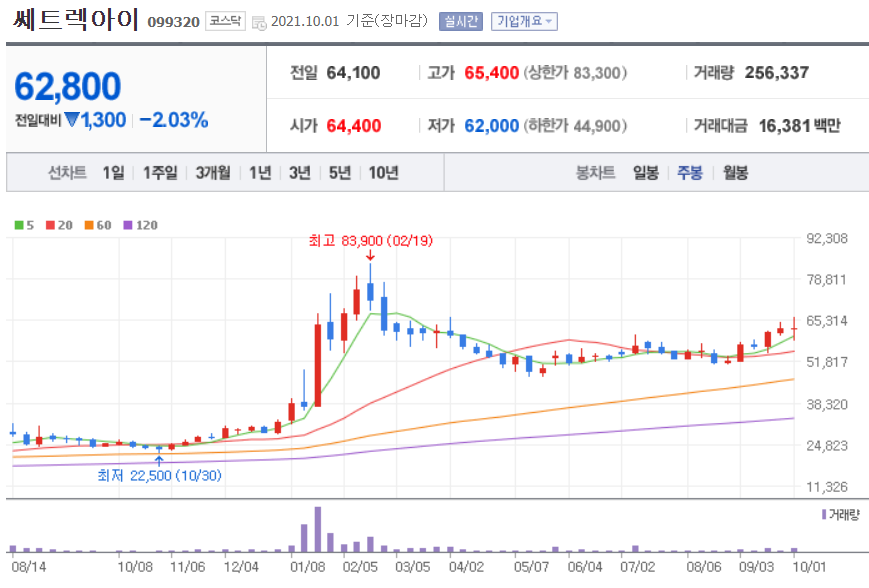The height and width of the screenshot is (588, 869).
Task: Click the stock code 099320
Action: pyautogui.click(x=173, y=22)
